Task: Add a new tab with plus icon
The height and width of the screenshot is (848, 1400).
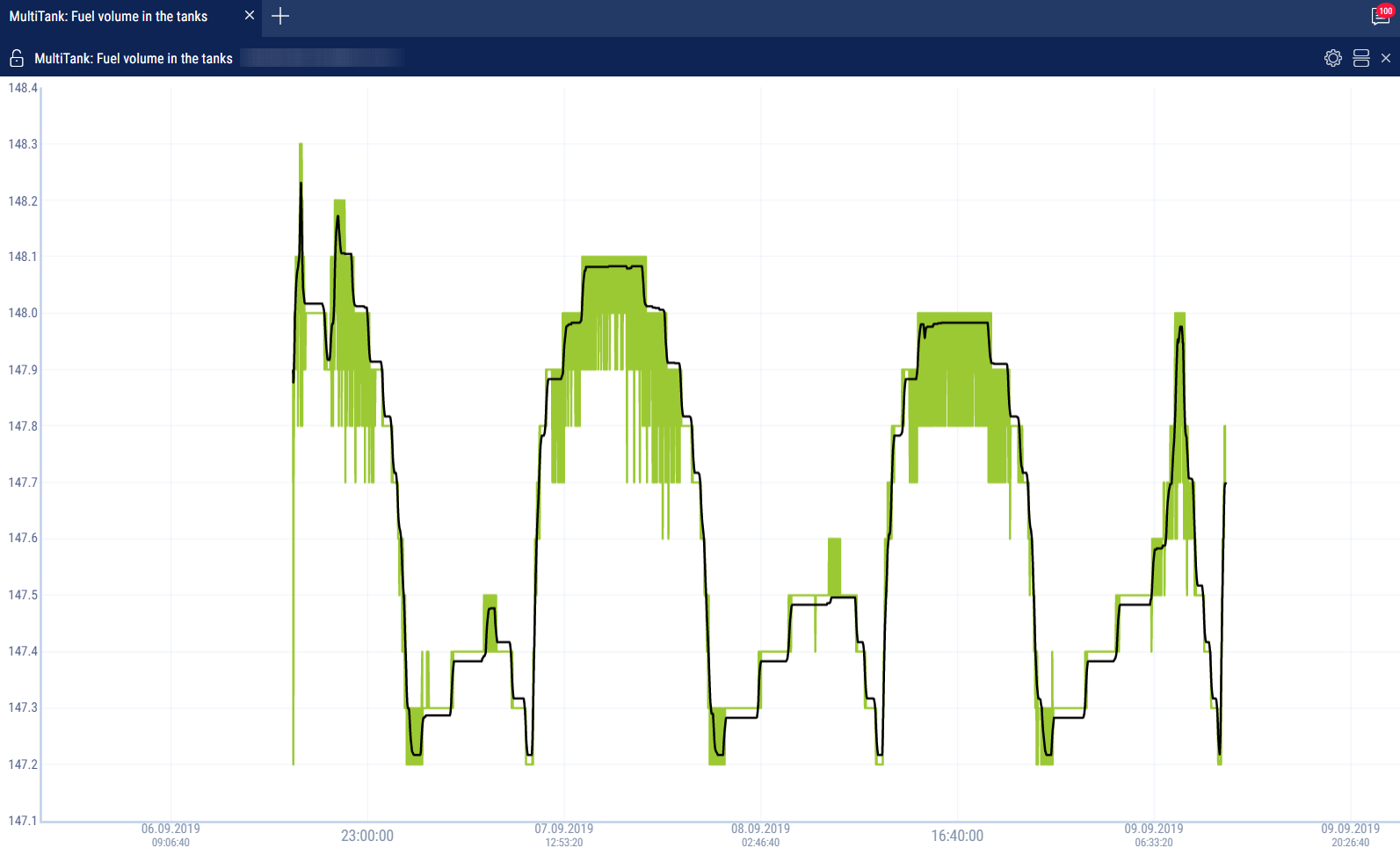Action: (280, 16)
